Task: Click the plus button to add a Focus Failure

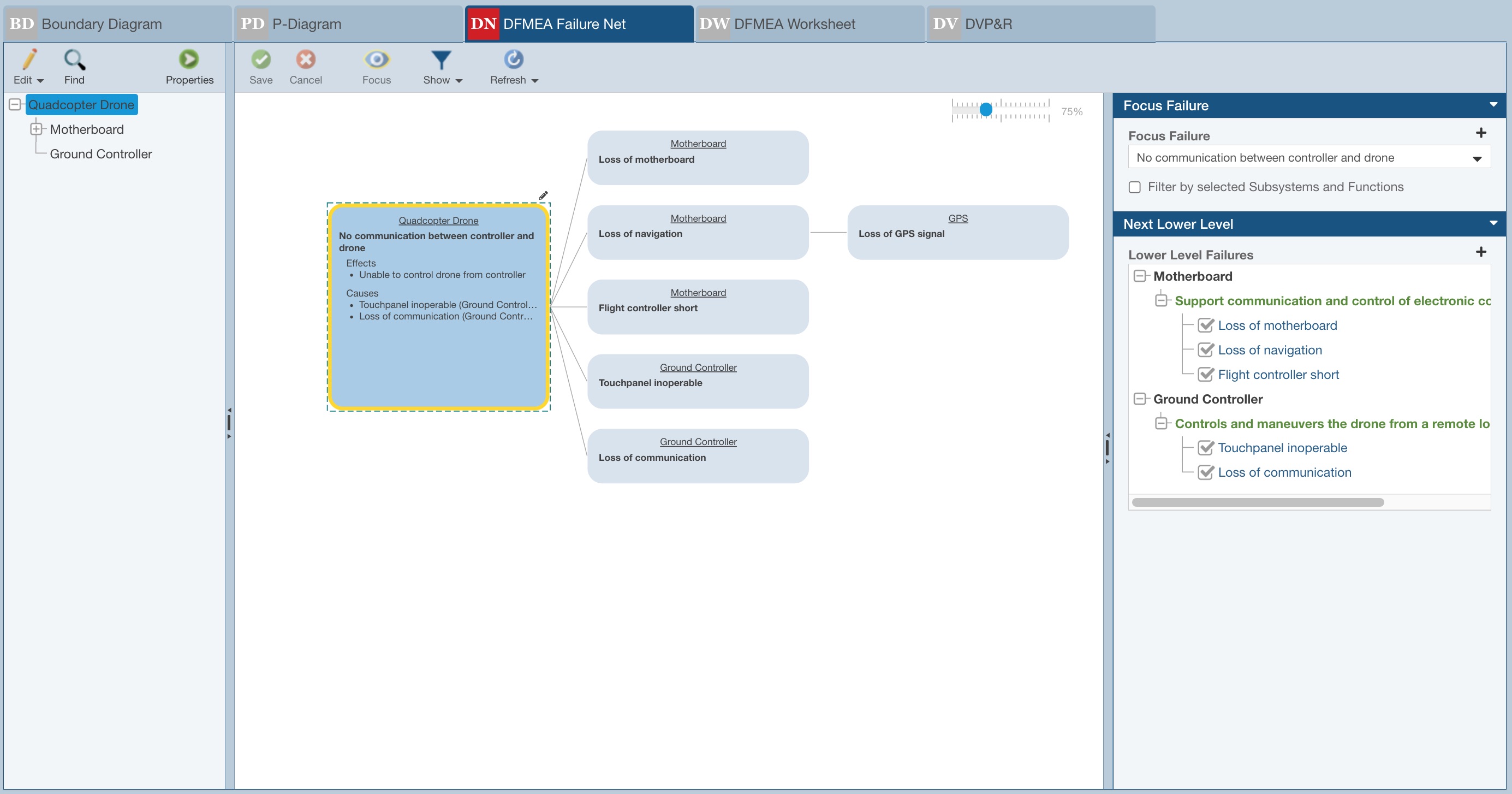Action: tap(1482, 133)
